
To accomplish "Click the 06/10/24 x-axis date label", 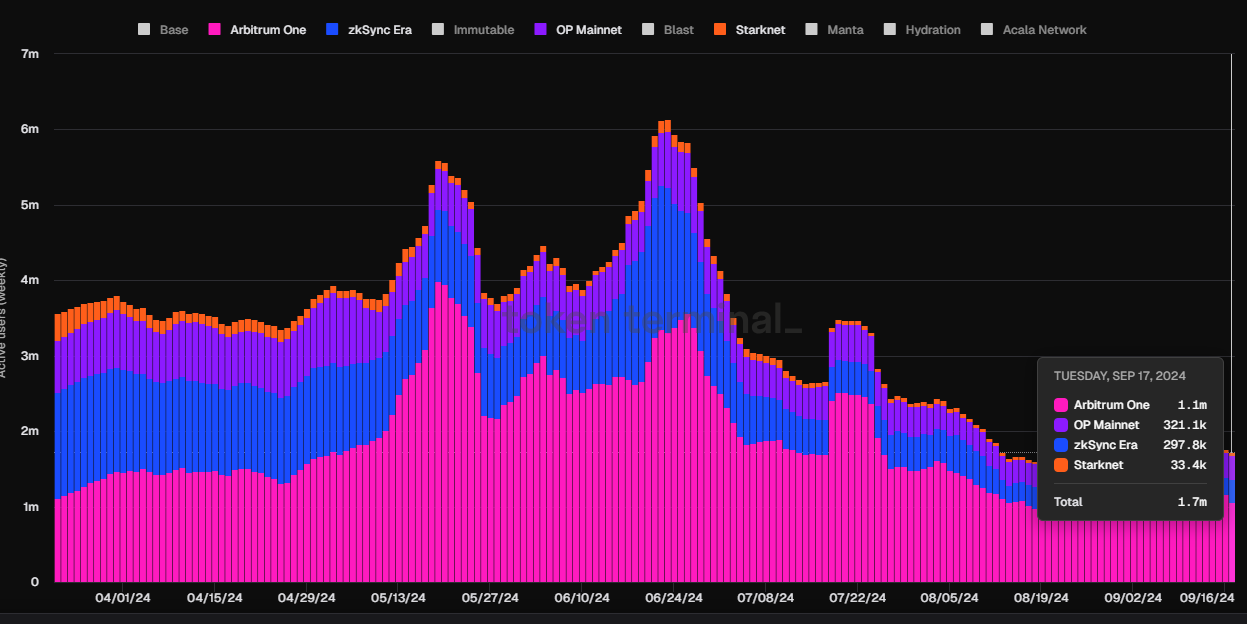I will [582, 598].
